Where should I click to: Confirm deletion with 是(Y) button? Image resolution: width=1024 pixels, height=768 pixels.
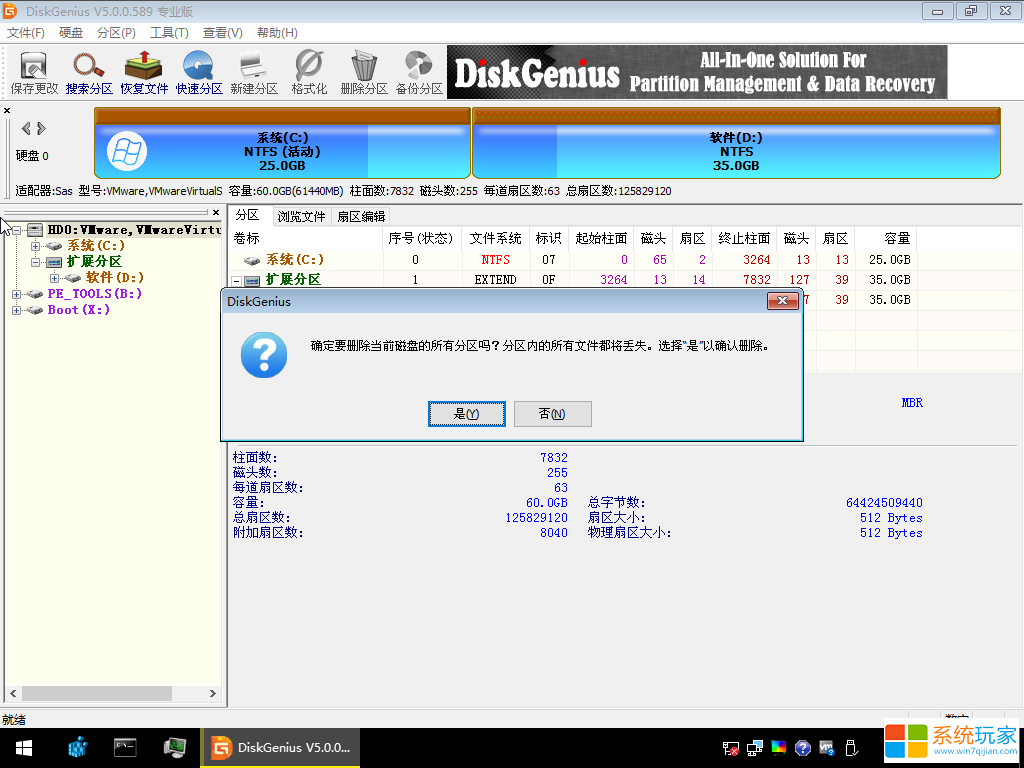coord(467,414)
